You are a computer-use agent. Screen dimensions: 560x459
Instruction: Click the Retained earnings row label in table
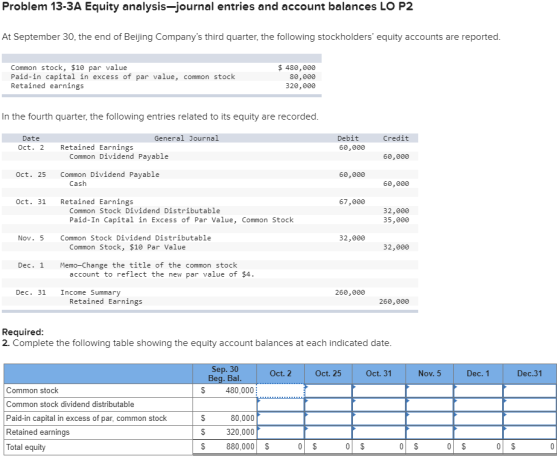38,432
